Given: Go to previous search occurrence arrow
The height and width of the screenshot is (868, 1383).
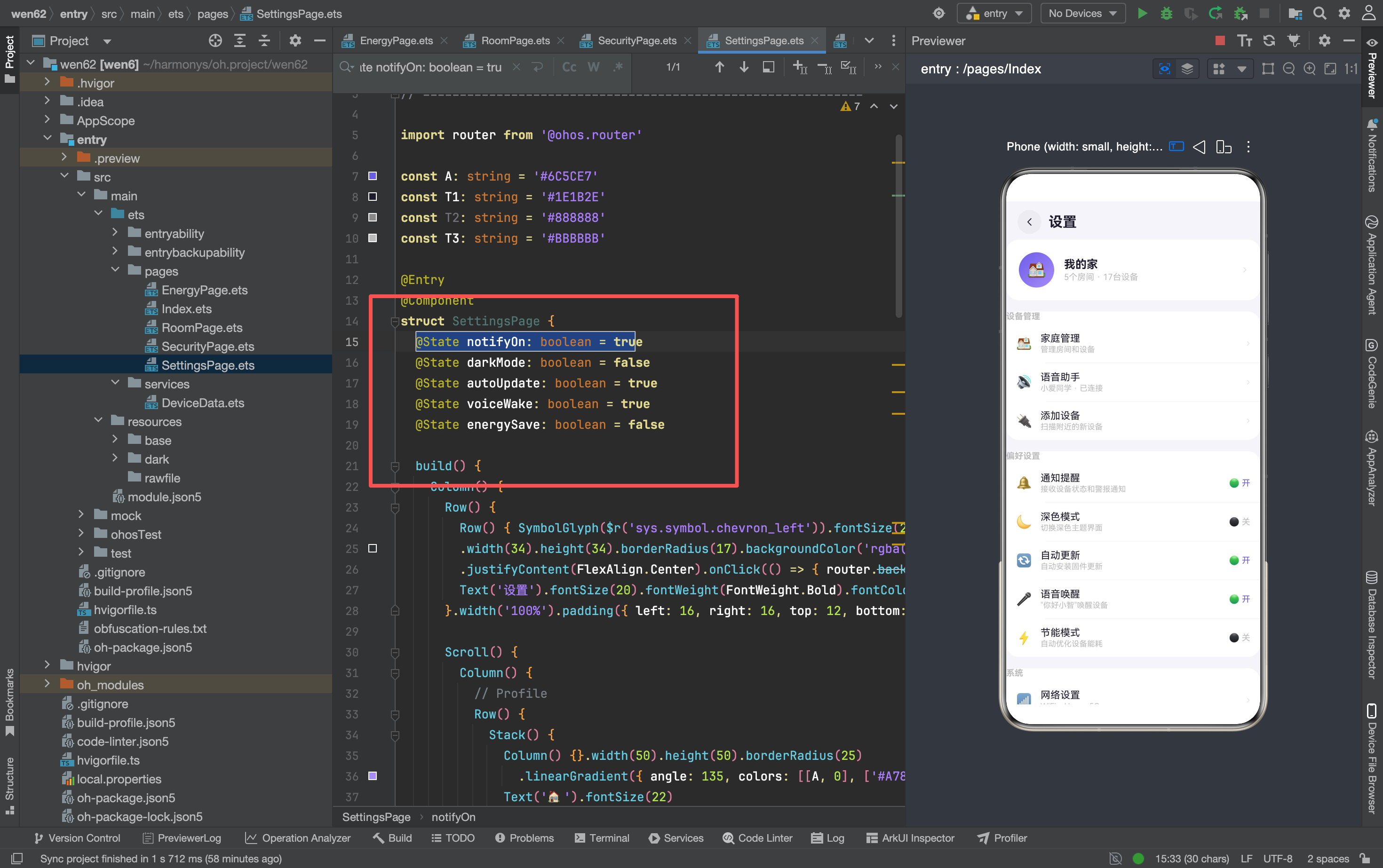Looking at the screenshot, I should pos(719,67).
